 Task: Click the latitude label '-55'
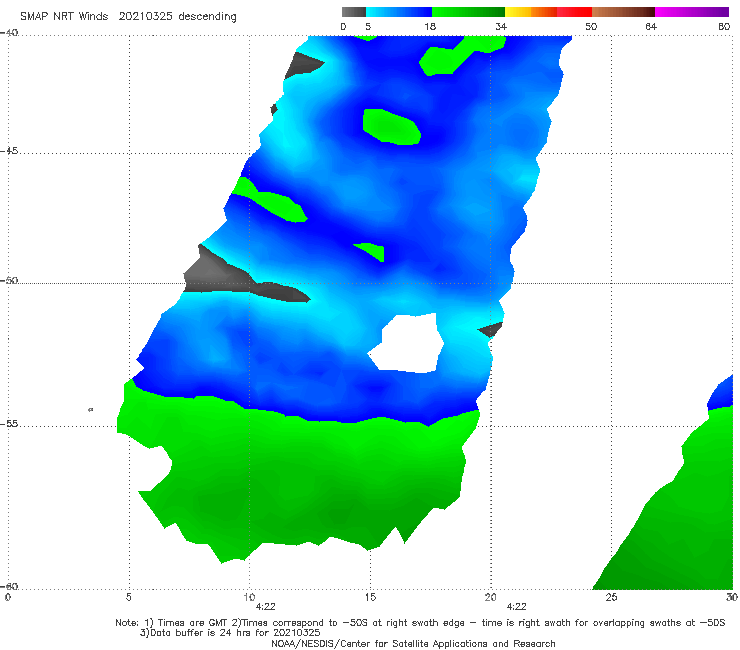9,424
